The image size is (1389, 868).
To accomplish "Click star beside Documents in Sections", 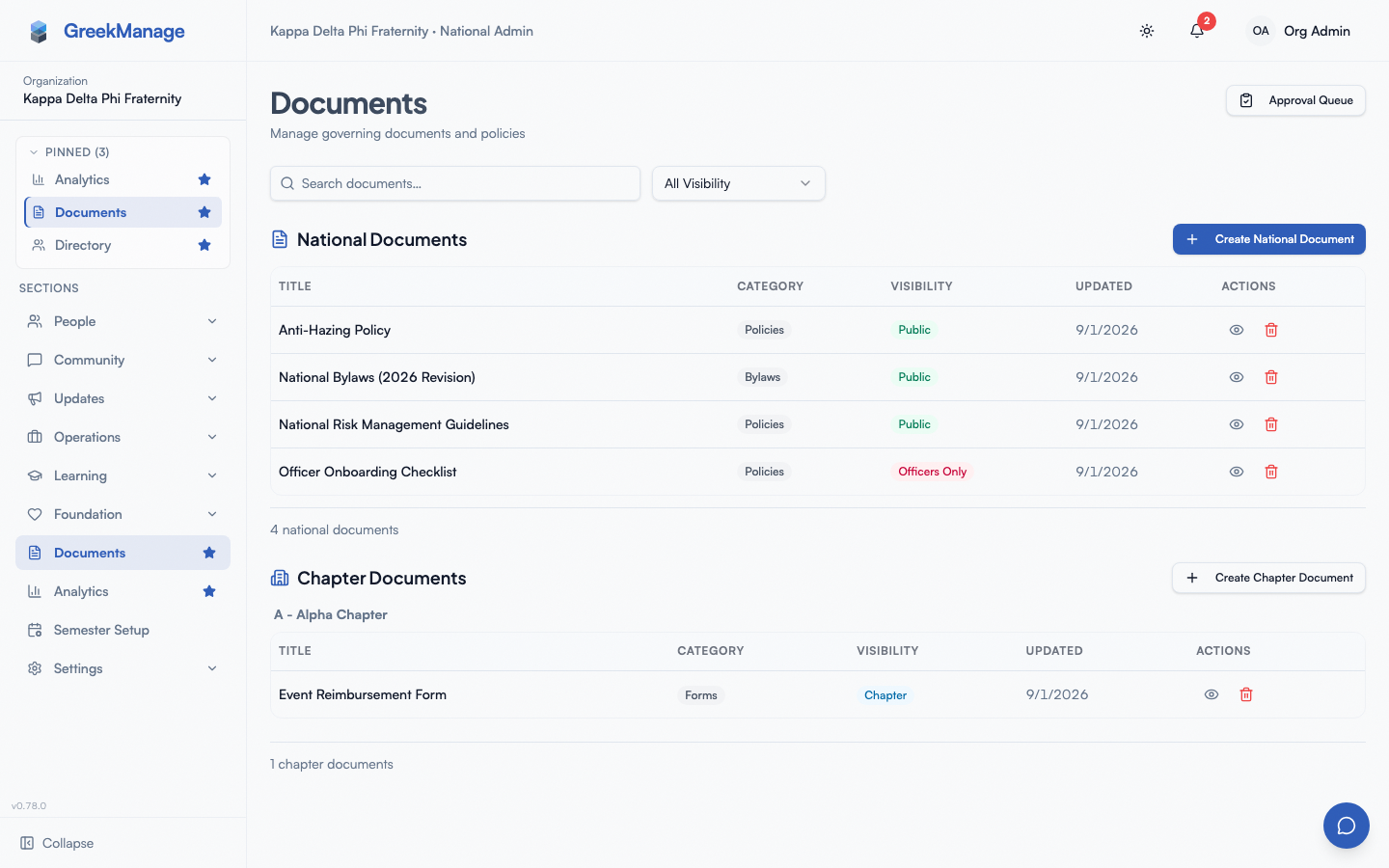I will tap(209, 553).
